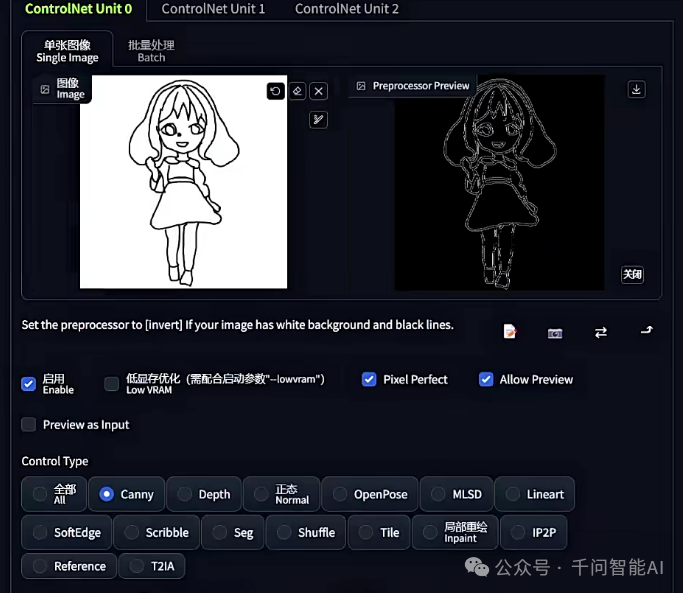684x594 pixels.
Task: Select the T2IA control type
Action: (x=152, y=566)
